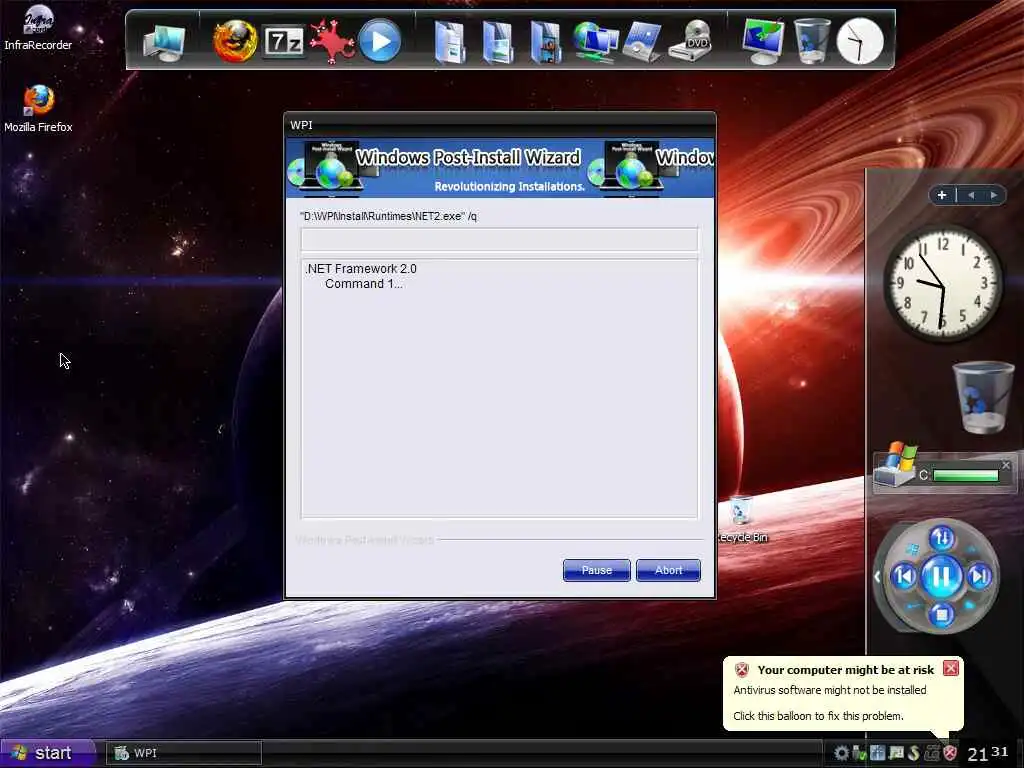Open InfraRecorder desktop shortcut
The height and width of the screenshot is (768, 1024).
(x=39, y=27)
